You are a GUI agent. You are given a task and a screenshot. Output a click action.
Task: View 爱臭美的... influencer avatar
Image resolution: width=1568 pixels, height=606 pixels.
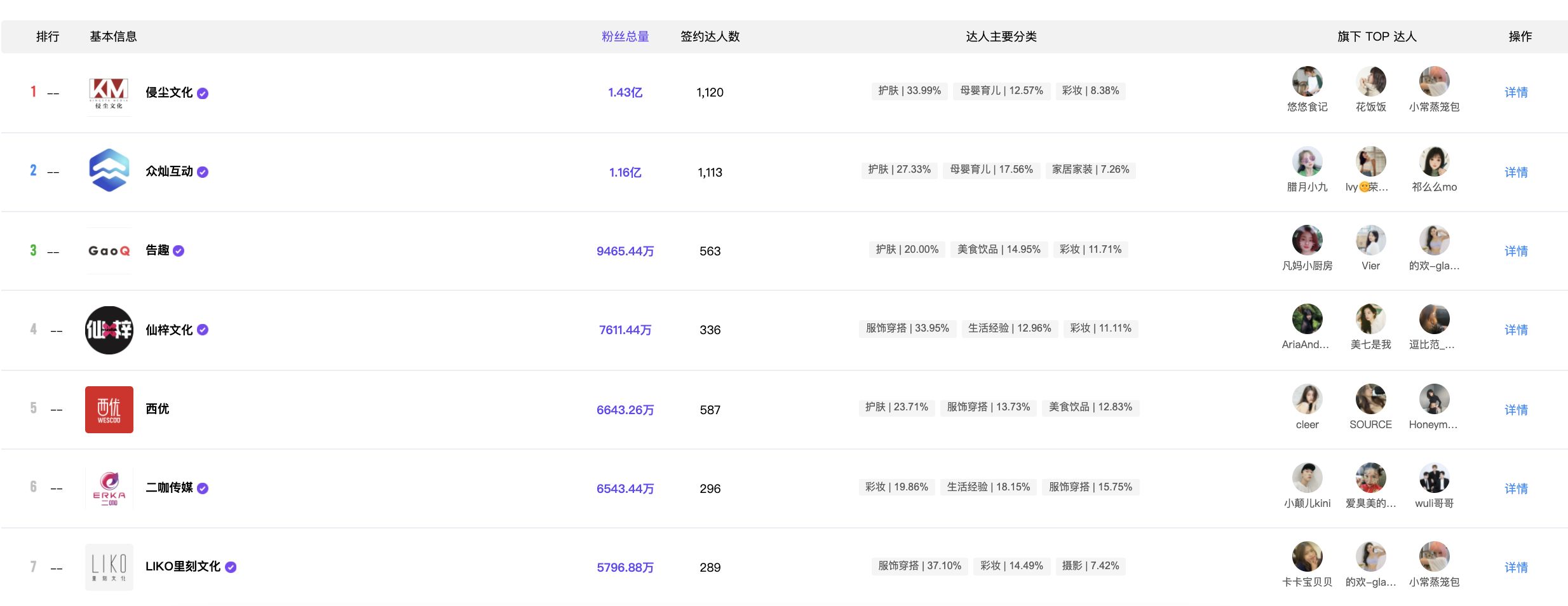1370,478
